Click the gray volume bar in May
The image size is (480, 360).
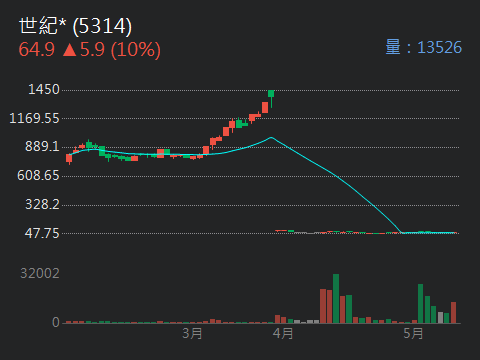coord(440,318)
